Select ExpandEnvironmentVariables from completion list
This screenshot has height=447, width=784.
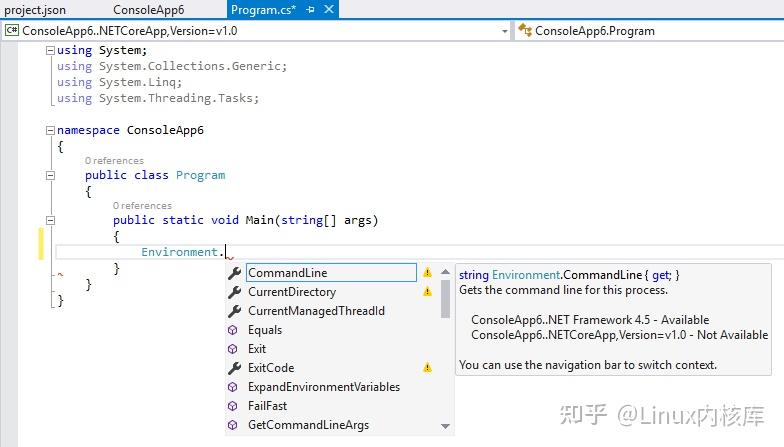tap(324, 387)
